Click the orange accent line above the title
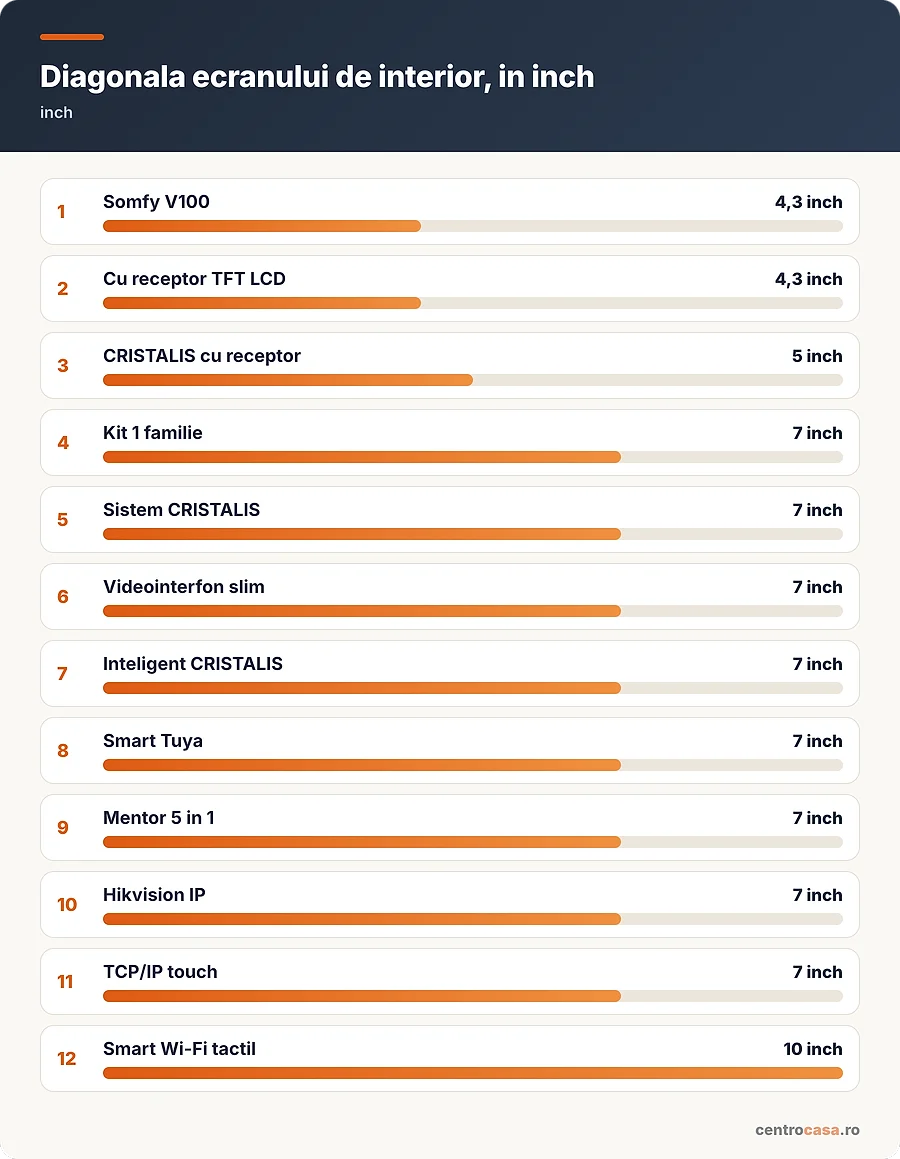This screenshot has width=900, height=1159. pos(72,37)
